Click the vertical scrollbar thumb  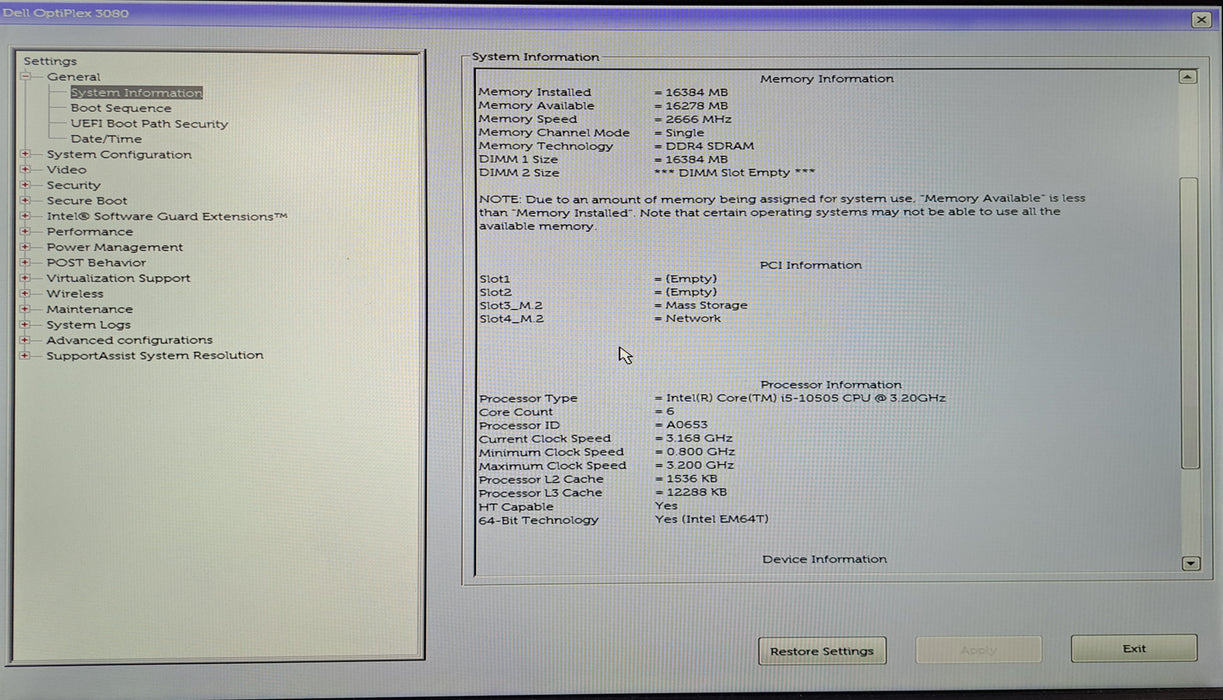tap(1189, 324)
